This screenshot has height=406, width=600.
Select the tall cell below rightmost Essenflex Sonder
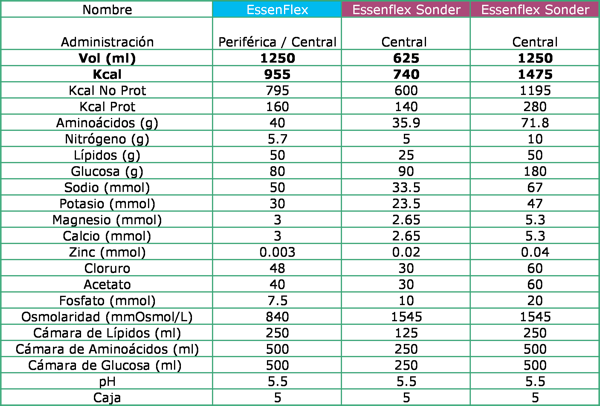click(535, 33)
